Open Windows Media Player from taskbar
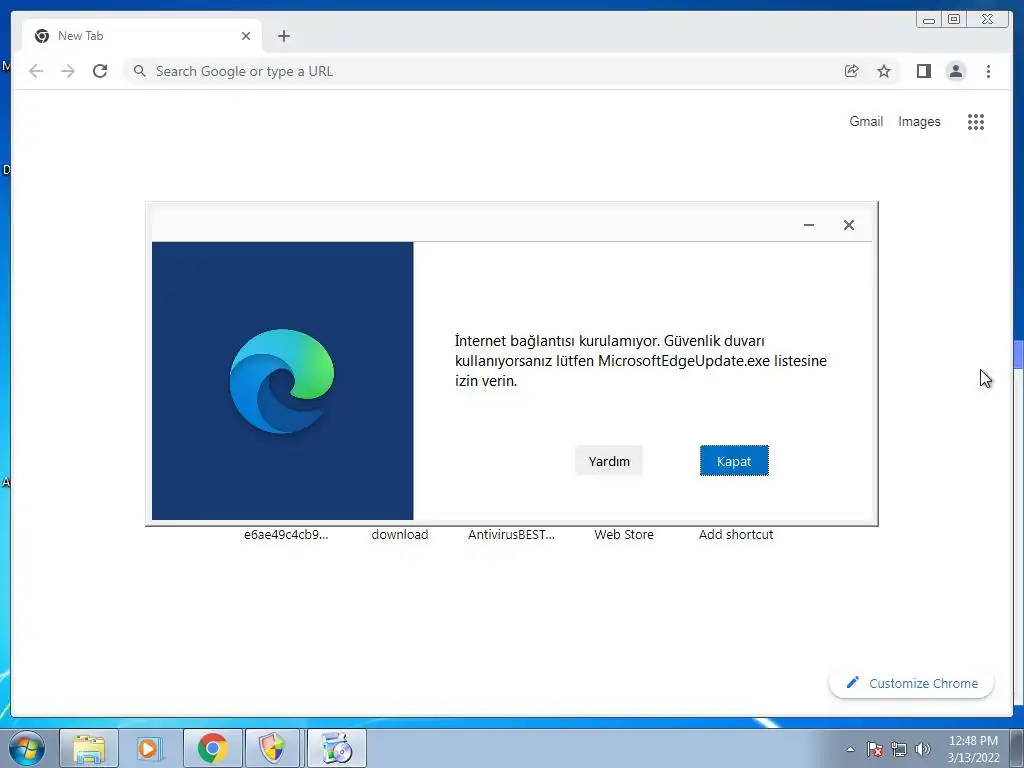The width and height of the screenshot is (1024, 768). (150, 748)
